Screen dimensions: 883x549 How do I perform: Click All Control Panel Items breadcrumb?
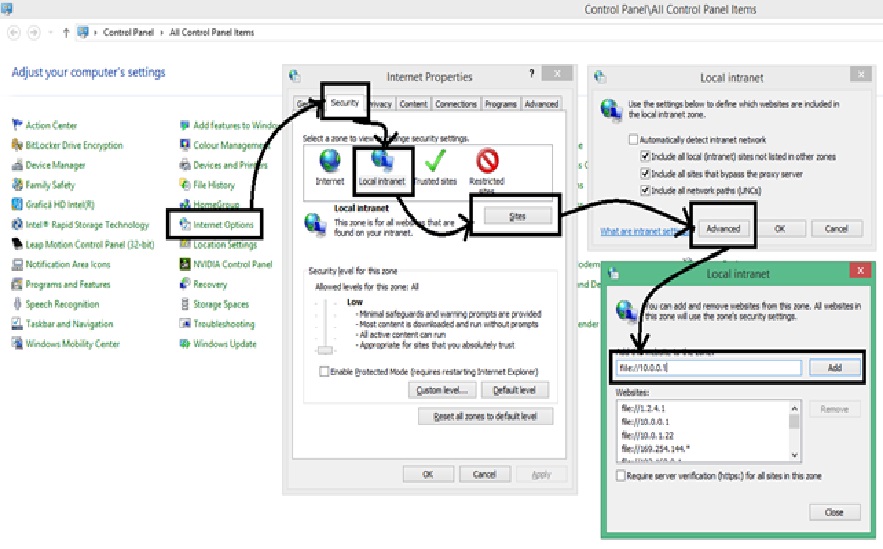point(212,33)
